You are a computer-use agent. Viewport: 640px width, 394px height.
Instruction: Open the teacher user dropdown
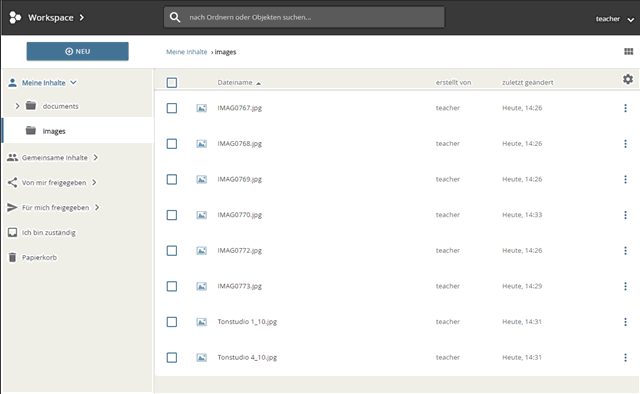tap(614, 19)
